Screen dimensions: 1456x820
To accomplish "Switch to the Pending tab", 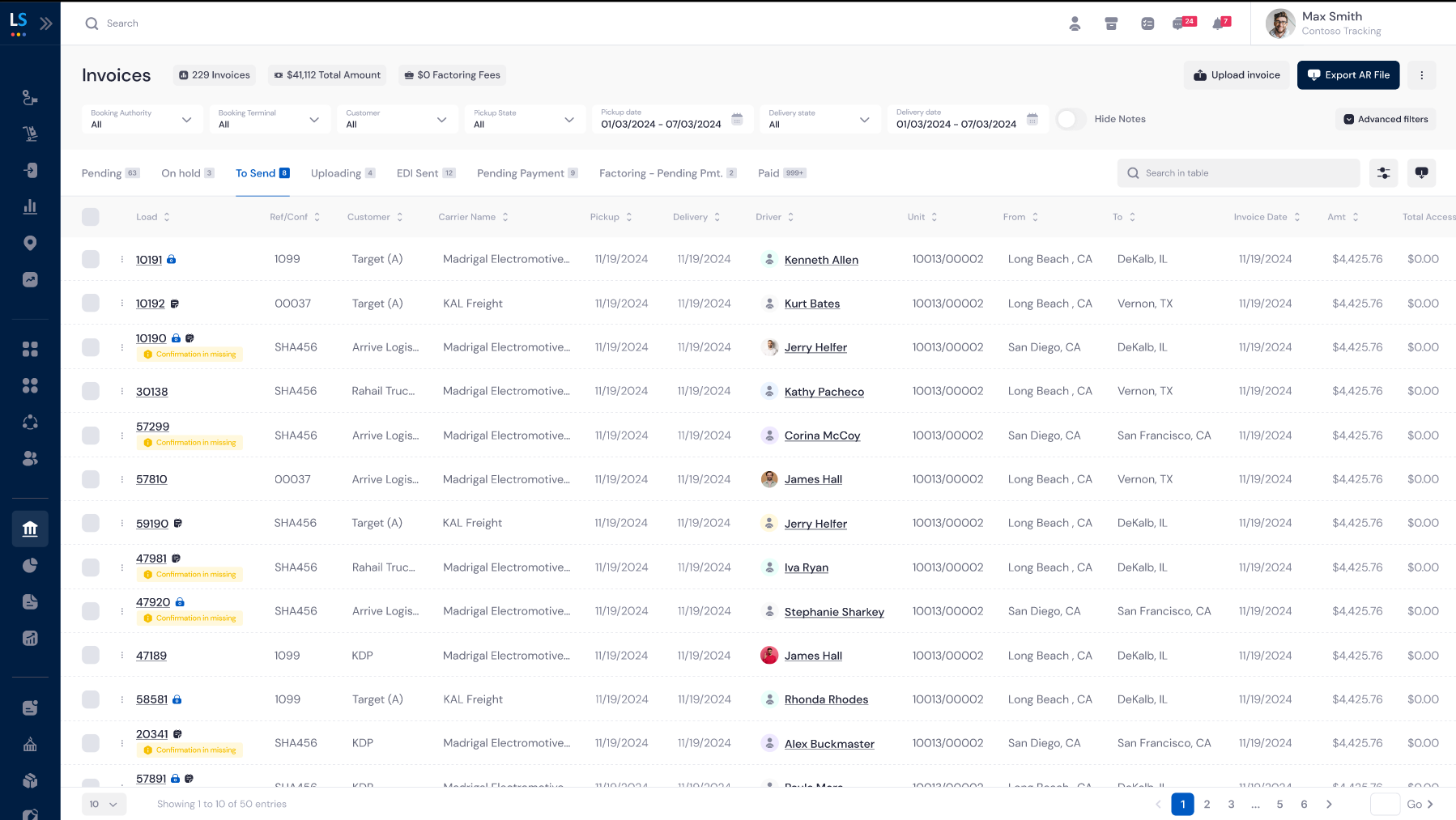I will pos(111,173).
